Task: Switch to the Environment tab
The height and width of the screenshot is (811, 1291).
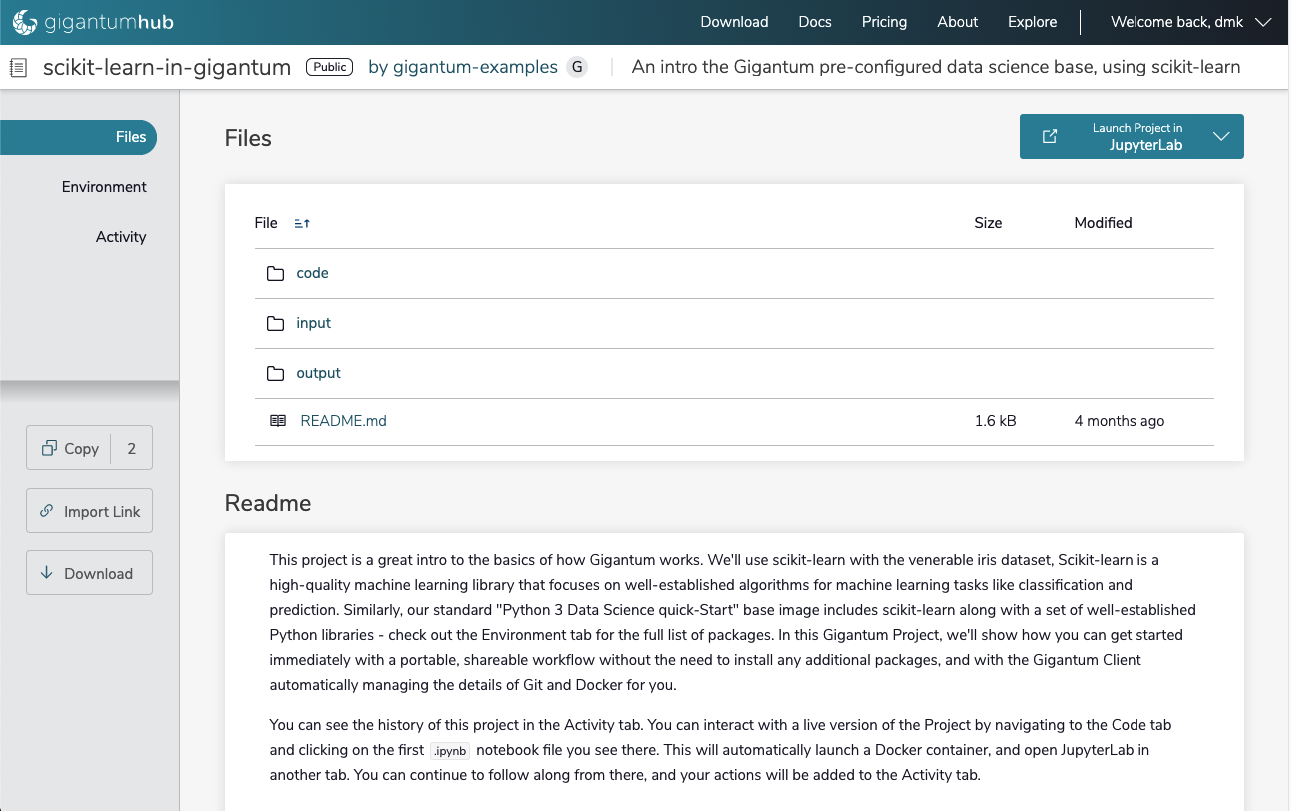Action: [x=104, y=187]
